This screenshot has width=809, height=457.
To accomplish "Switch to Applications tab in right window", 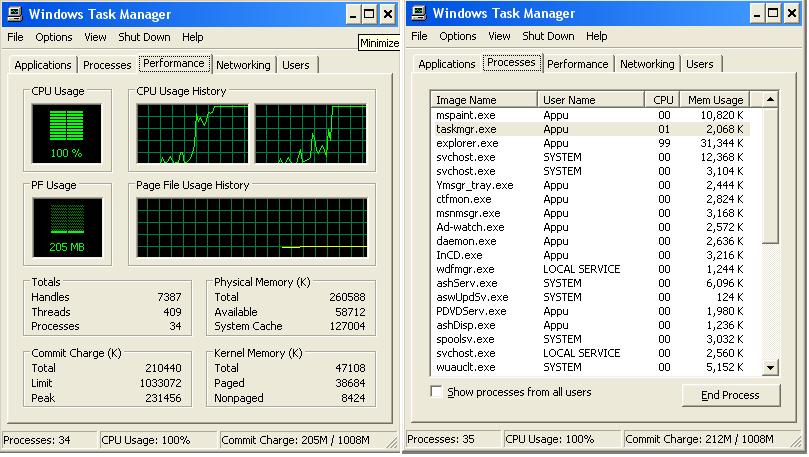I will 447,64.
